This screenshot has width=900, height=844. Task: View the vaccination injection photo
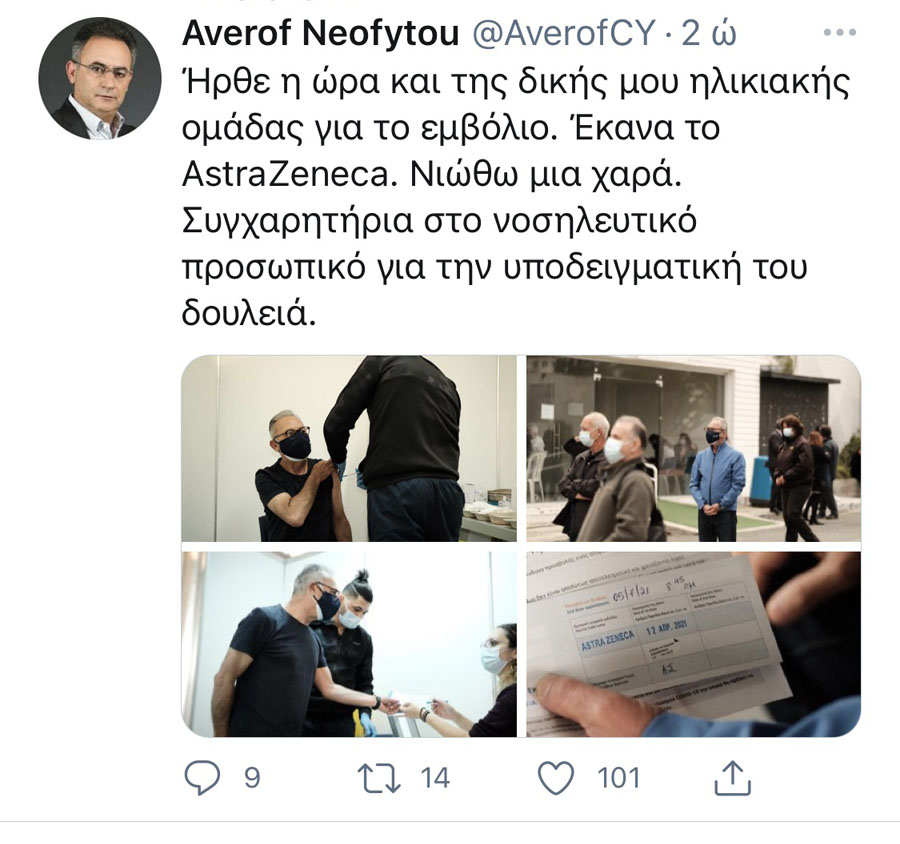(x=349, y=448)
